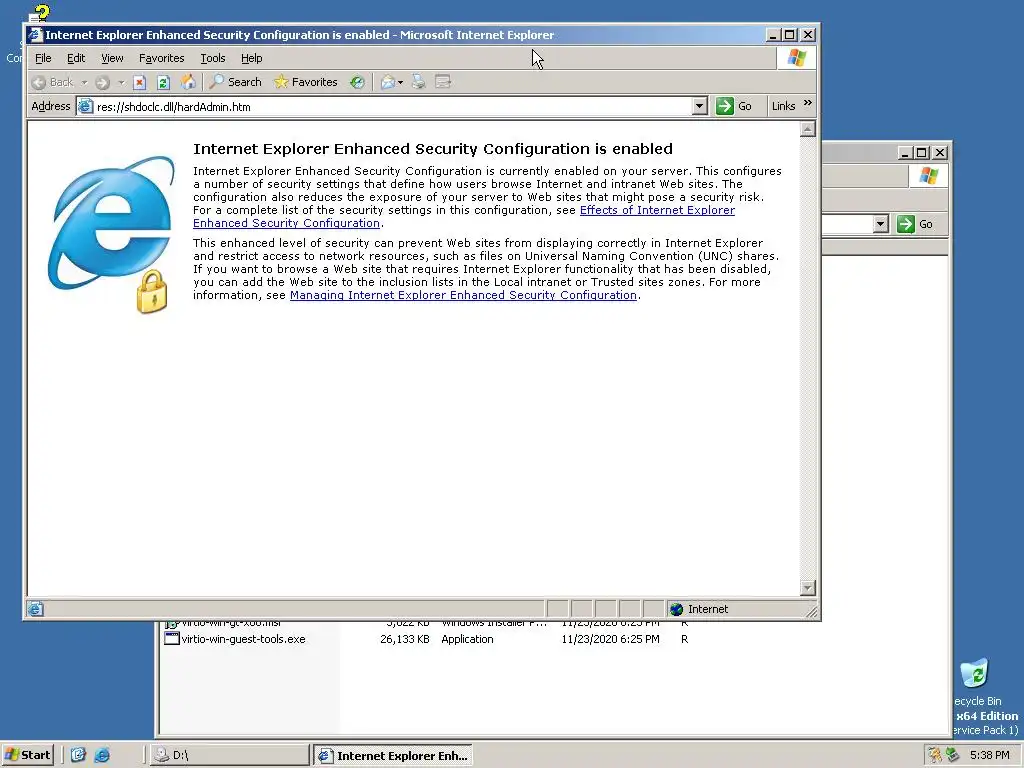This screenshot has width=1024, height=768.
Task: Open the Start menu
Action: point(27,755)
